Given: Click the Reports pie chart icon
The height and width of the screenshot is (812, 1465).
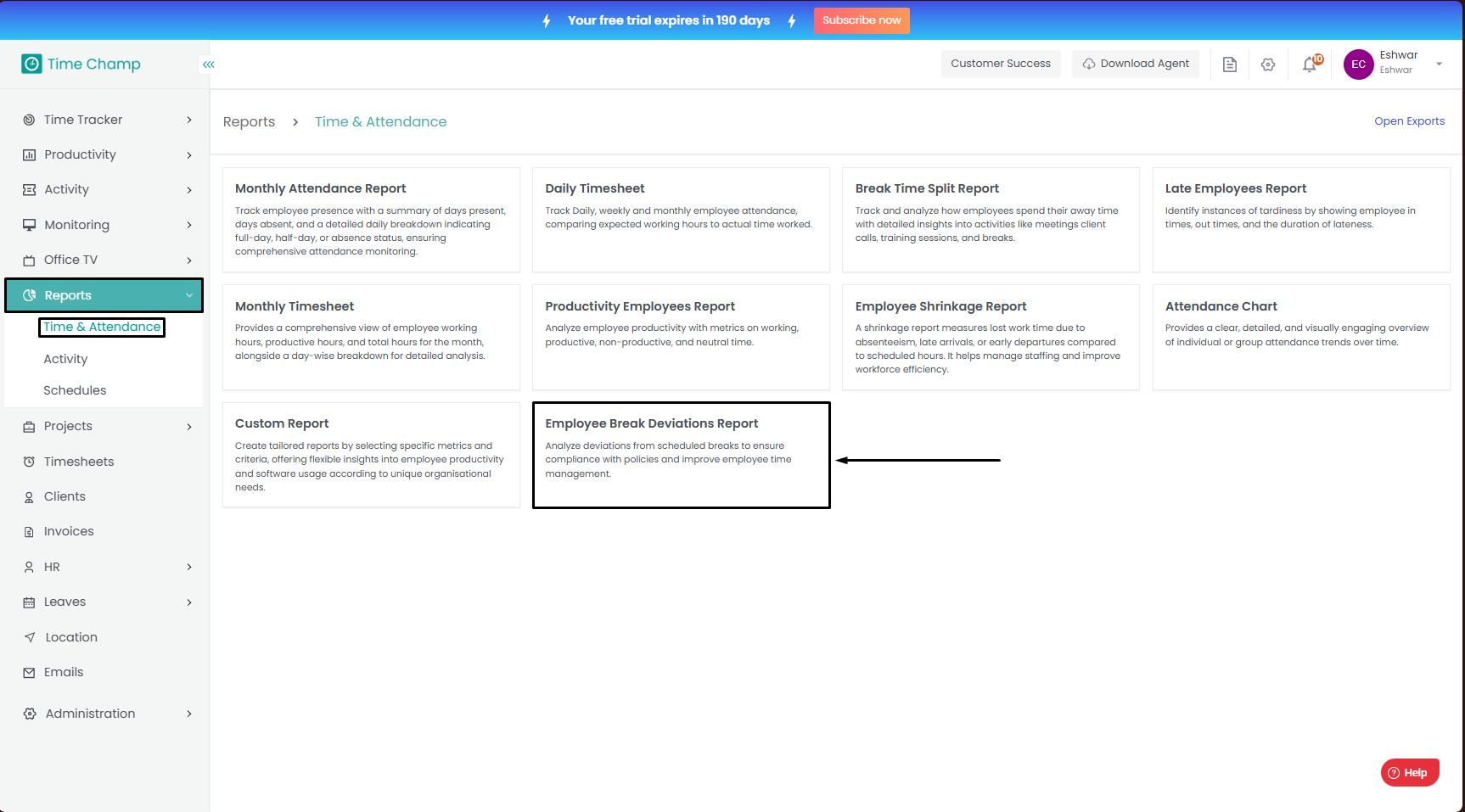Looking at the screenshot, I should click(x=29, y=295).
